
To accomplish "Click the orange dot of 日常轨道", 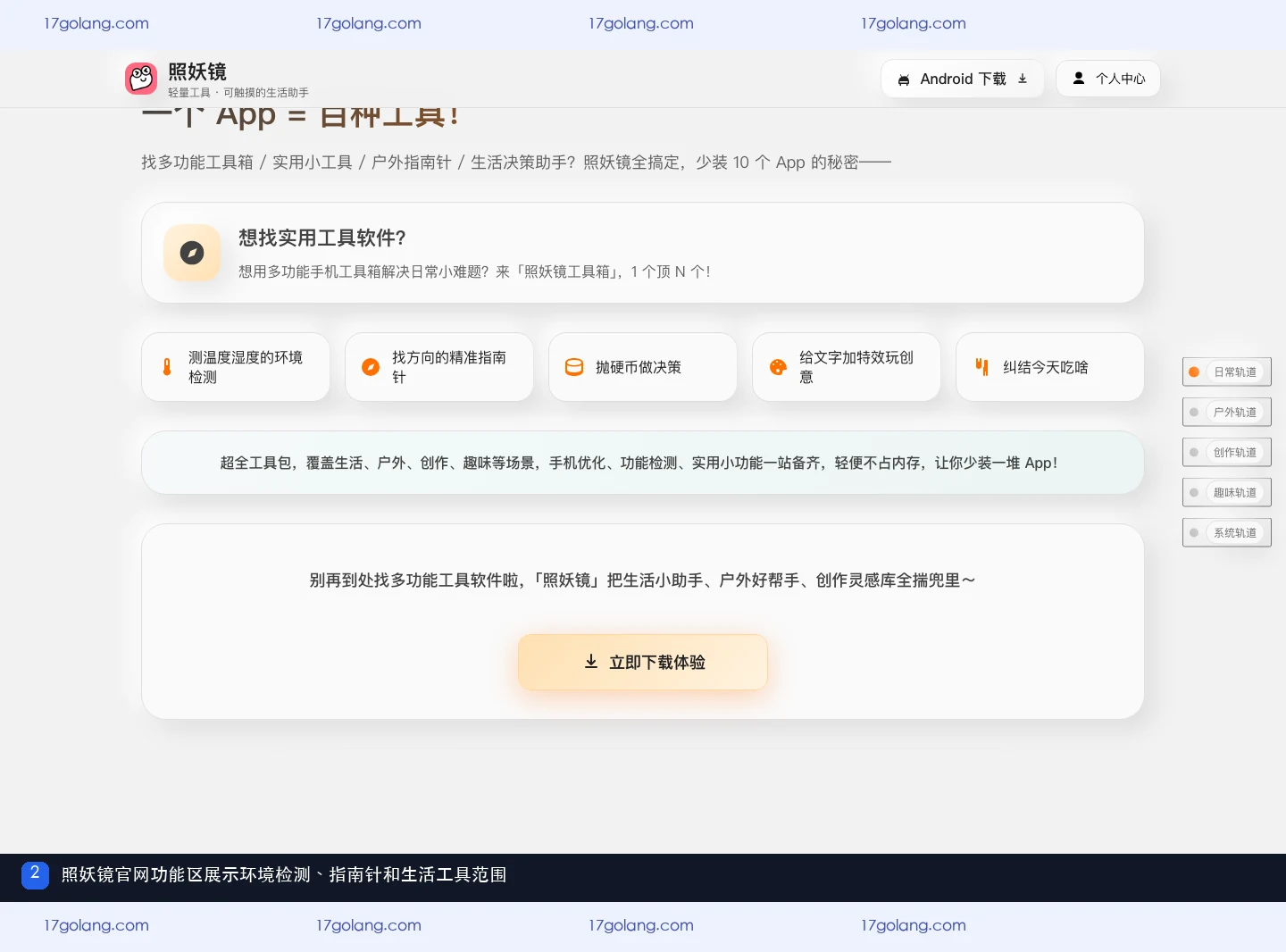I will tap(1194, 372).
